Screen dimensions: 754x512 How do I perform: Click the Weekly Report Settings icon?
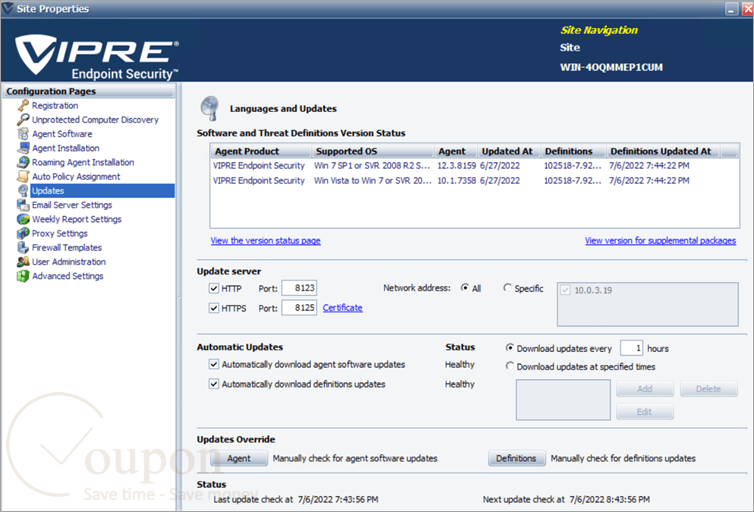23,219
